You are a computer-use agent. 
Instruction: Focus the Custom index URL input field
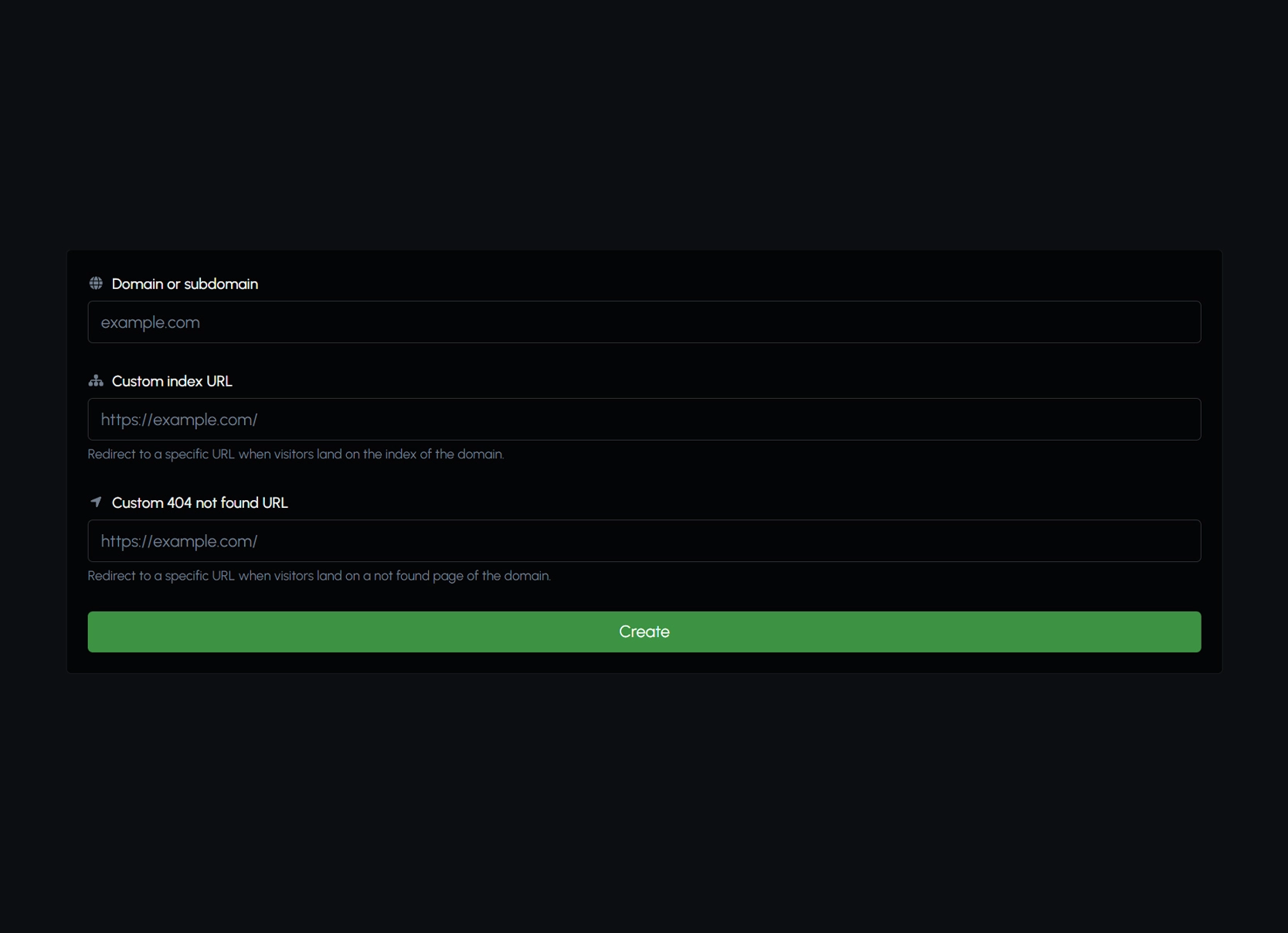(x=644, y=420)
